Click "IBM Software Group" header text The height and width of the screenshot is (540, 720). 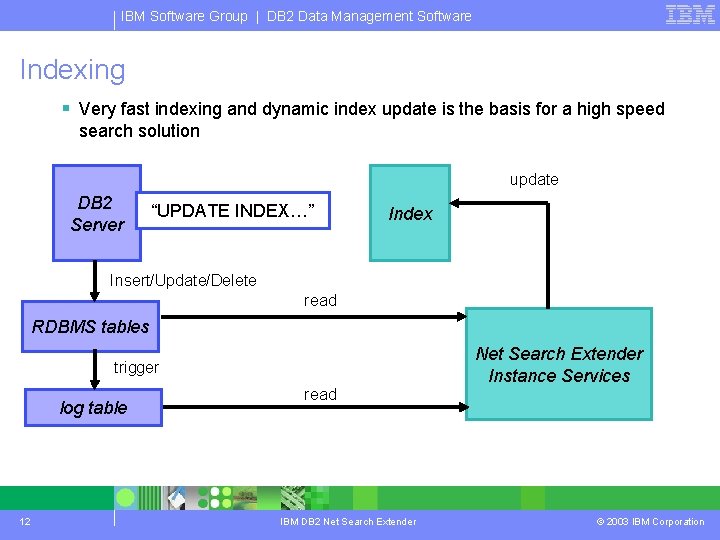point(184,16)
